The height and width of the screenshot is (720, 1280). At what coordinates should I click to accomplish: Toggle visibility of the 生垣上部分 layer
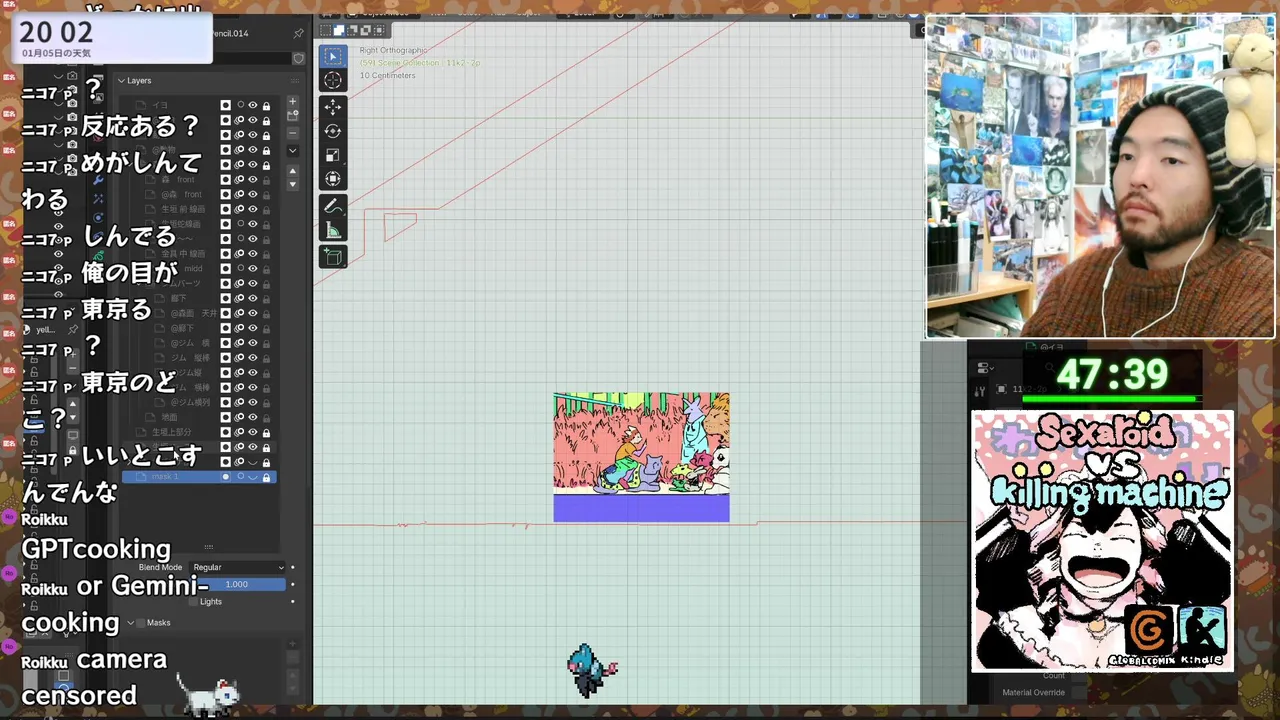point(253,432)
